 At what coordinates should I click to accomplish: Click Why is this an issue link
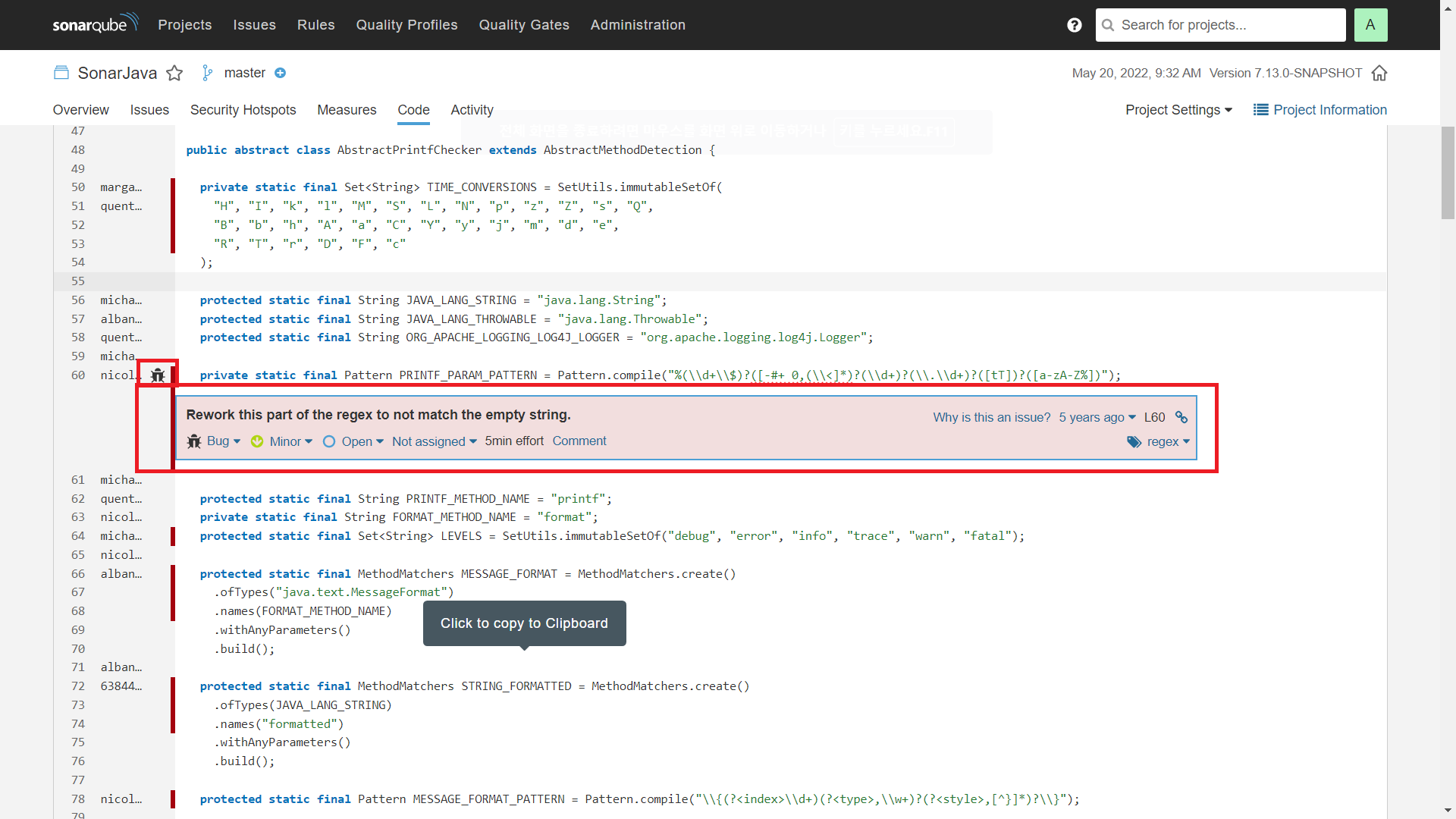point(992,417)
